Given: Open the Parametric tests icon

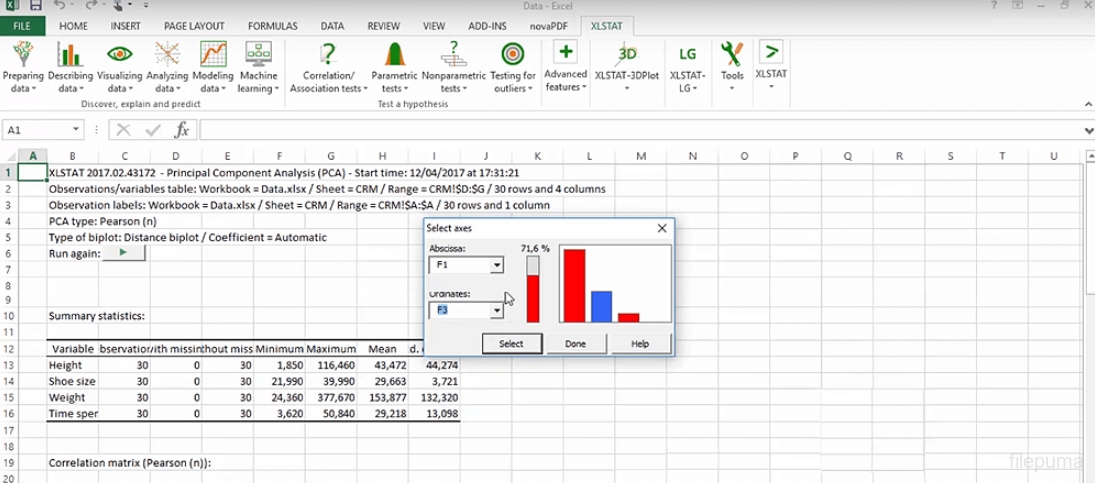Looking at the screenshot, I should [x=394, y=54].
